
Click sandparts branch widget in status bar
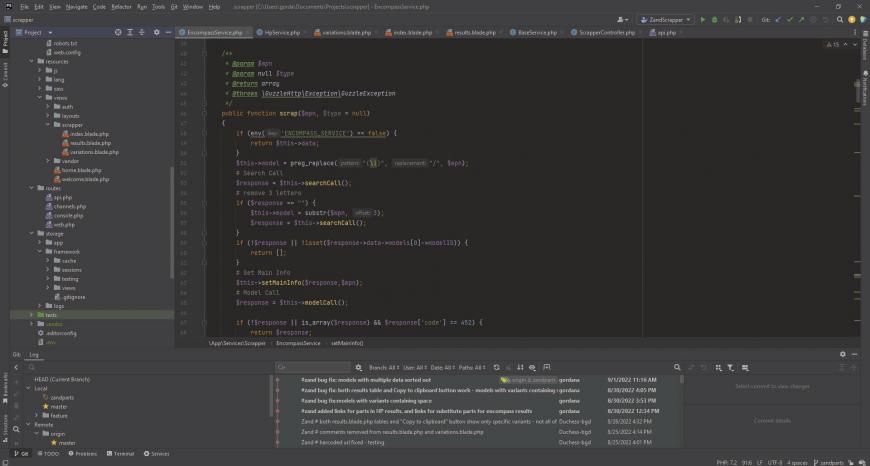point(828,462)
